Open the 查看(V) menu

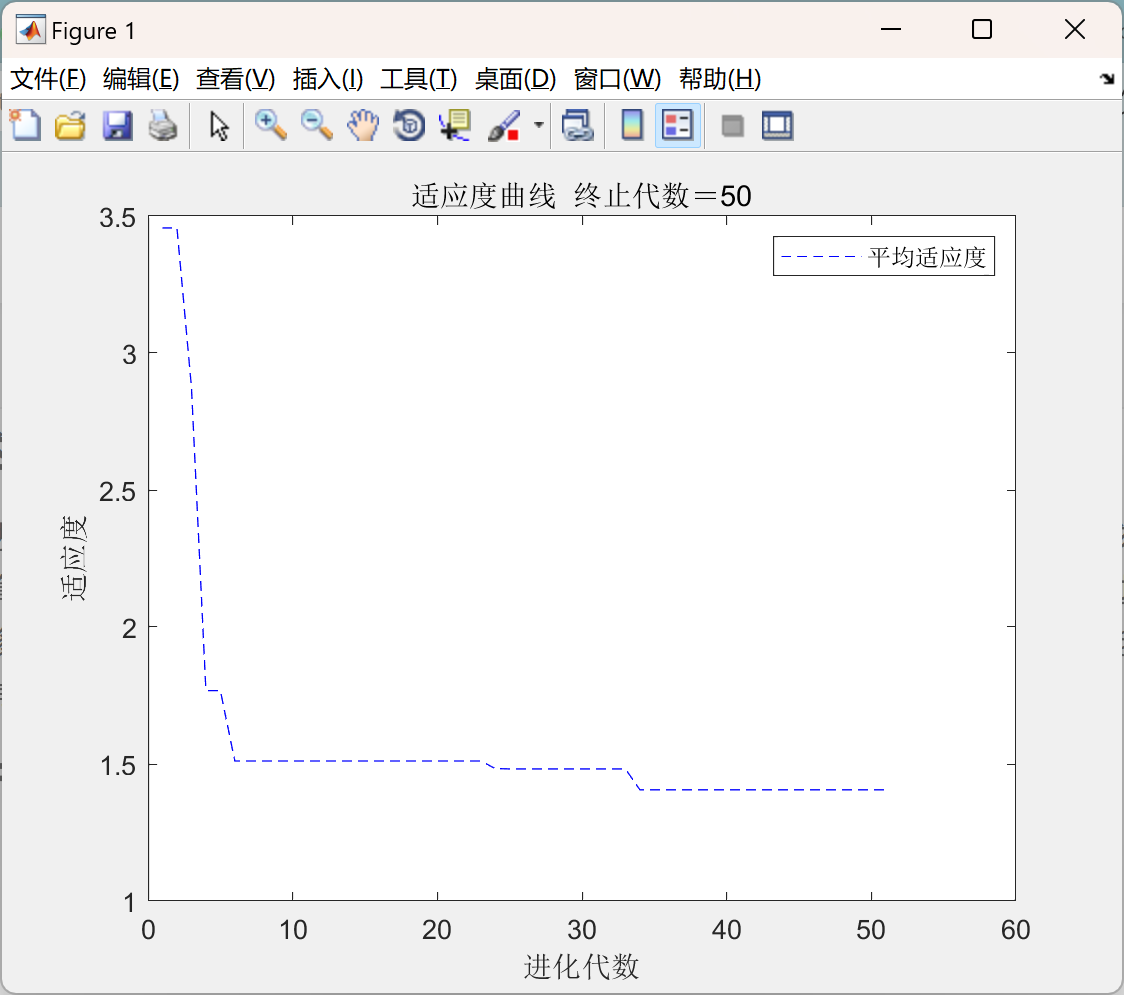pyautogui.click(x=235, y=79)
